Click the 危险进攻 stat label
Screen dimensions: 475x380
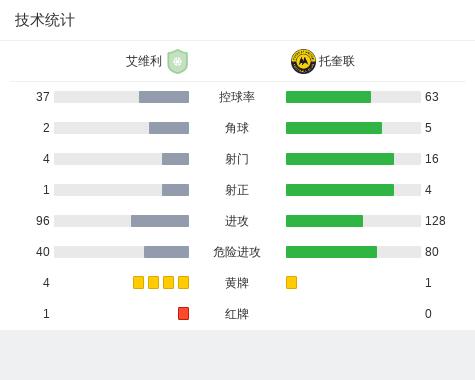coord(237,252)
